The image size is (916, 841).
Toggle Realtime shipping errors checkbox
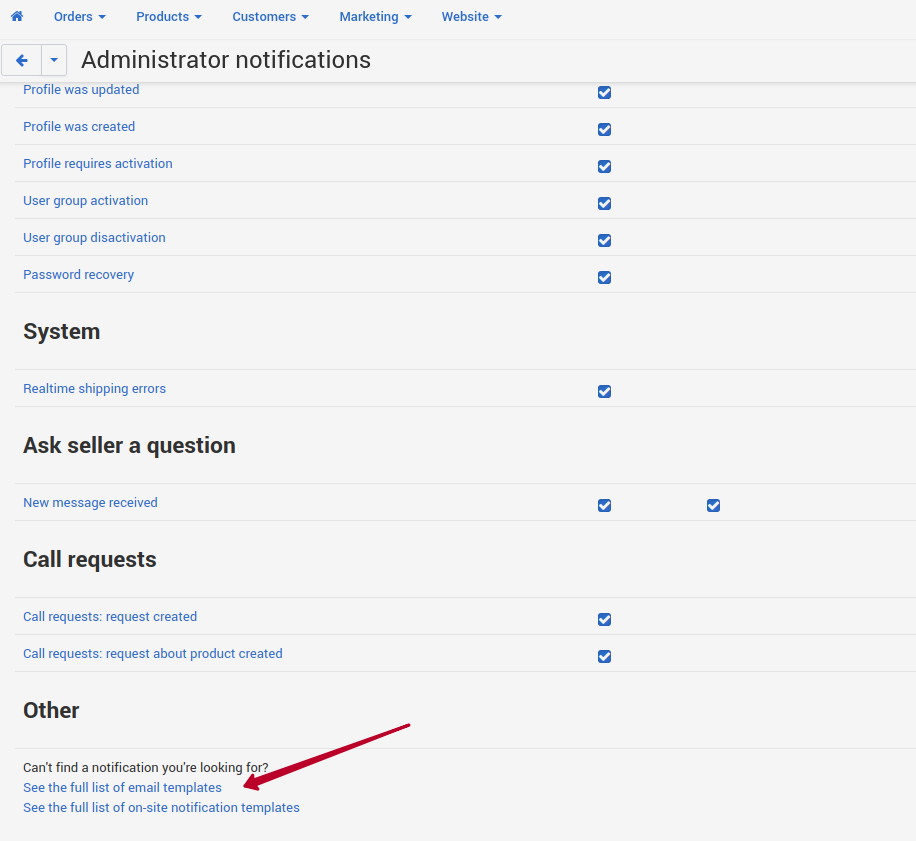tap(605, 391)
